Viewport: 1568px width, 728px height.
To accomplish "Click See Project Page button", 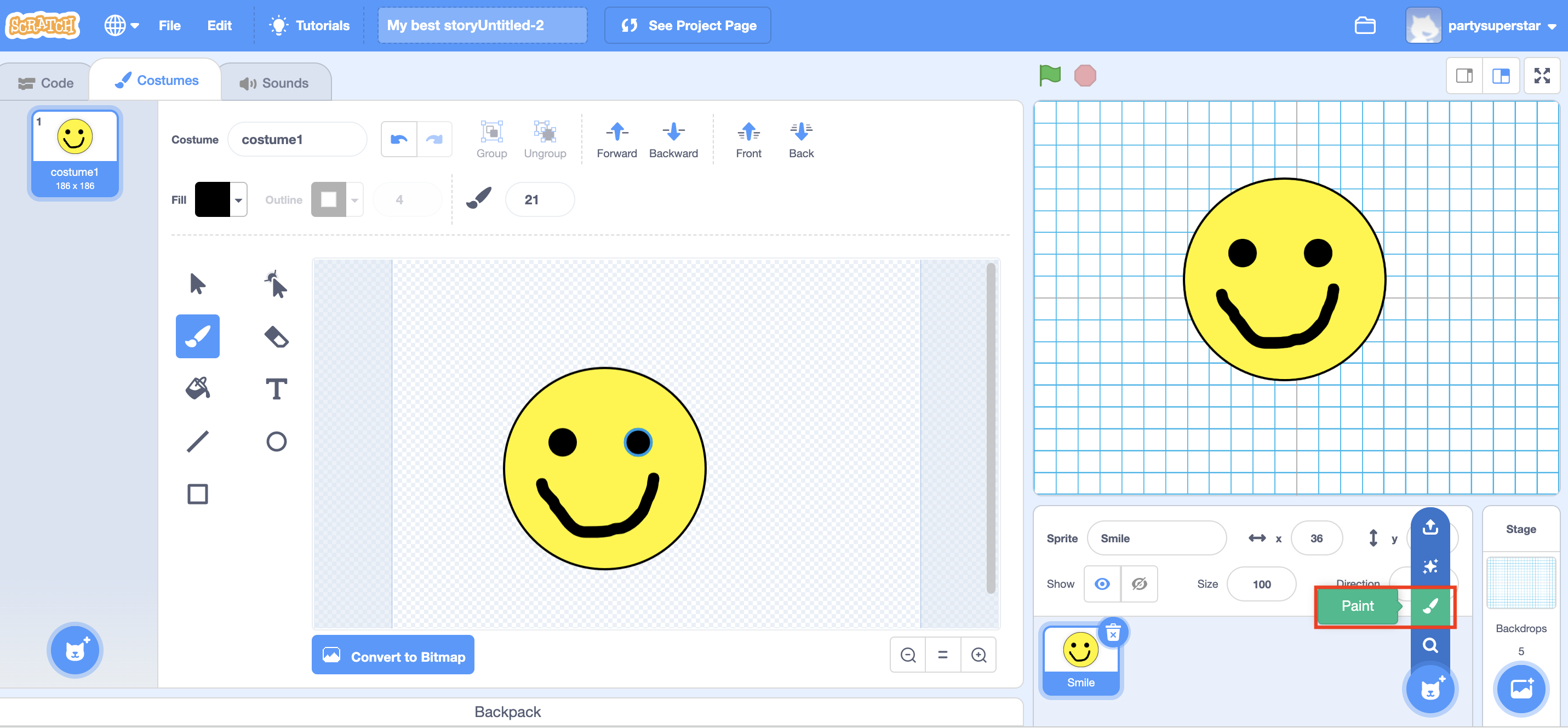I will 687,26.
